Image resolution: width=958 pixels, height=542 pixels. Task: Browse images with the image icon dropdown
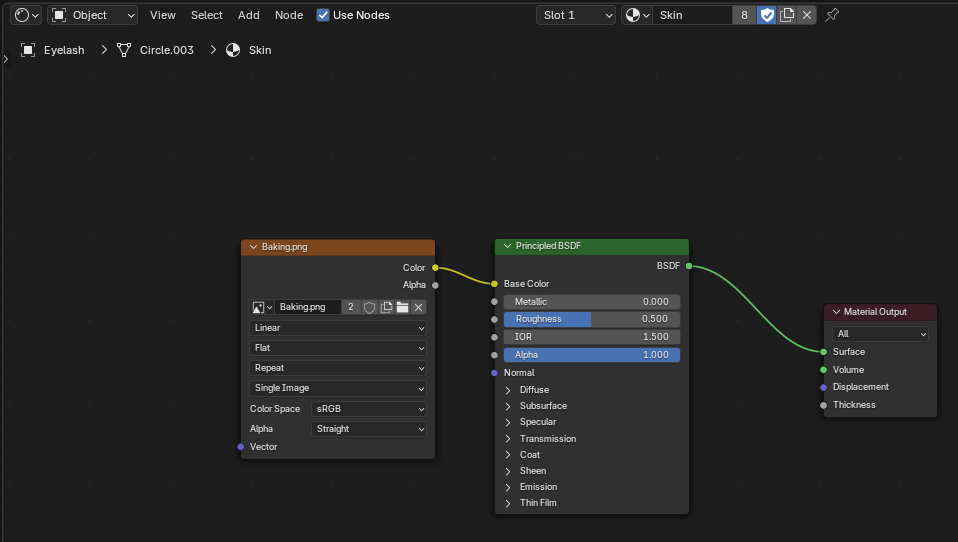click(x=262, y=307)
